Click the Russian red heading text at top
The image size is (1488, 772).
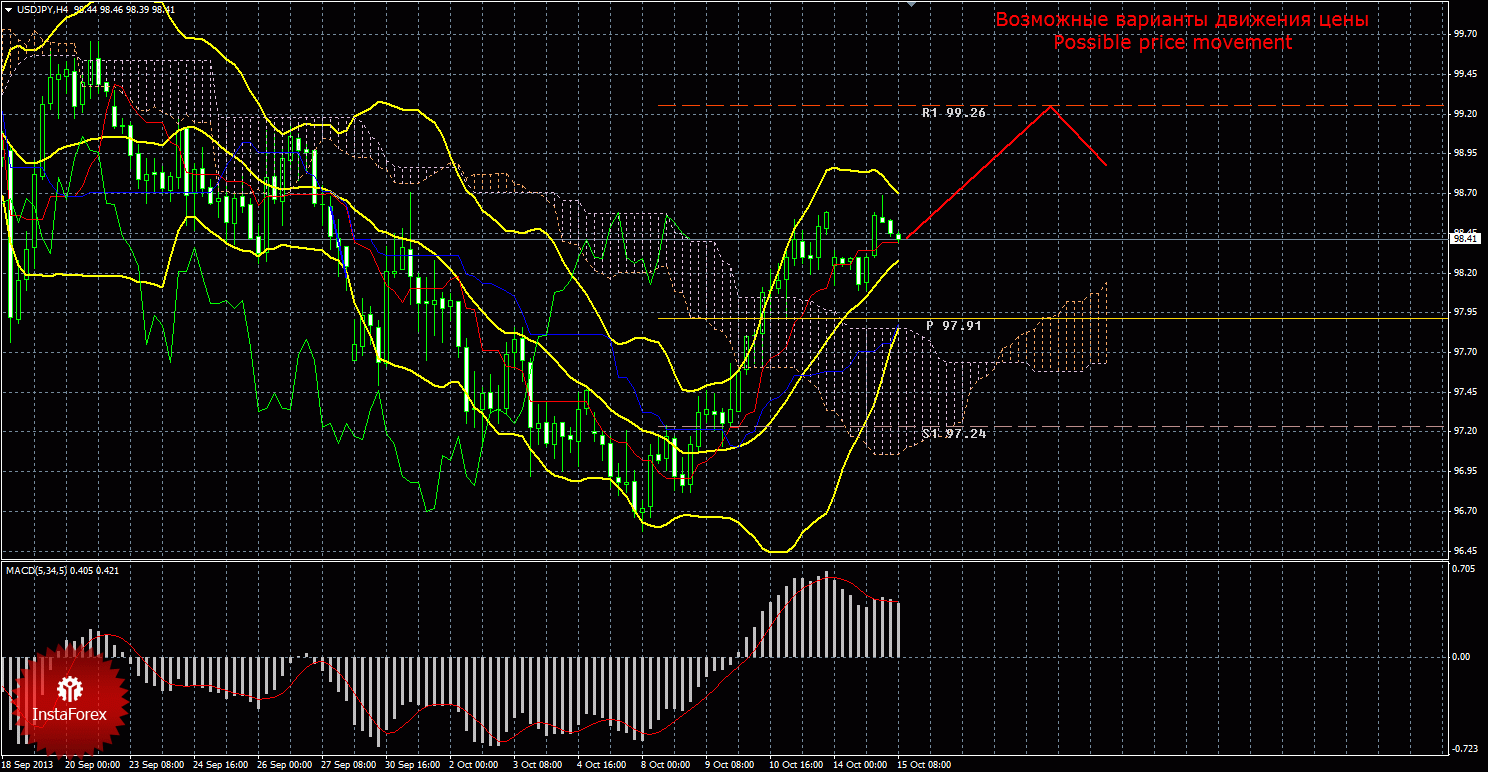pyautogui.click(x=1181, y=20)
